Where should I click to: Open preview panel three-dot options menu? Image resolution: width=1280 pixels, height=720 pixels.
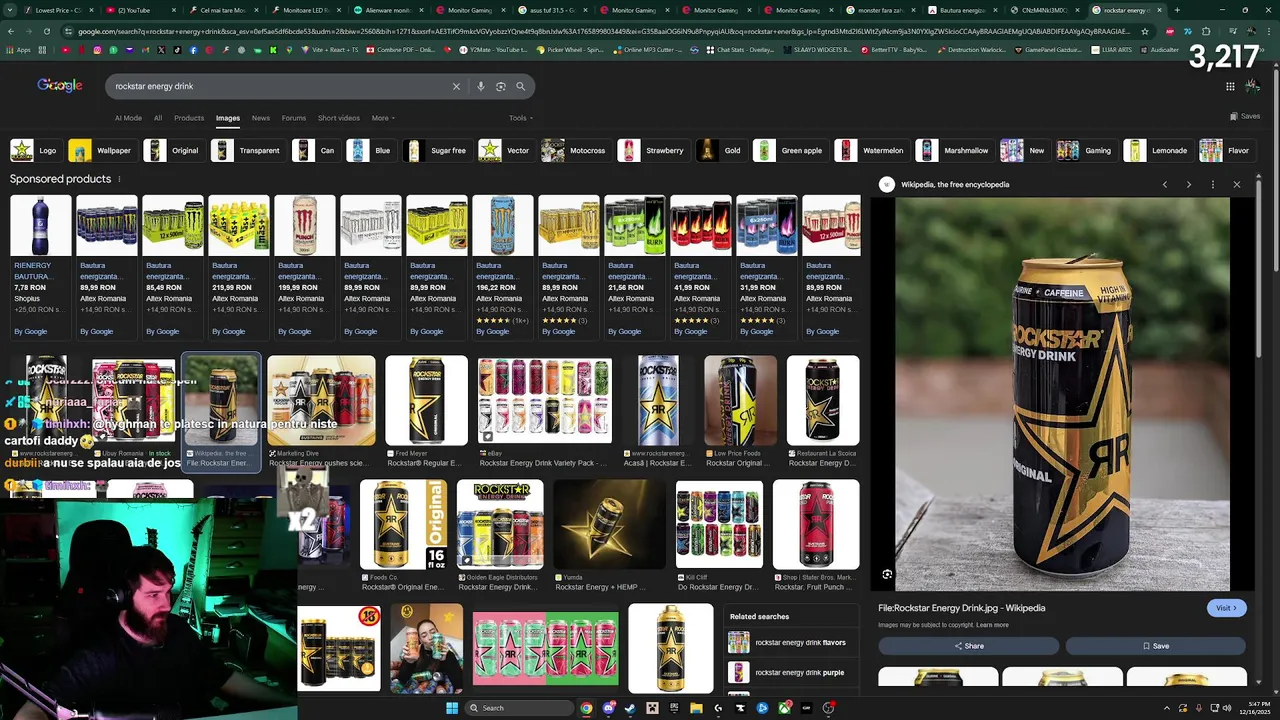pos(1213,185)
